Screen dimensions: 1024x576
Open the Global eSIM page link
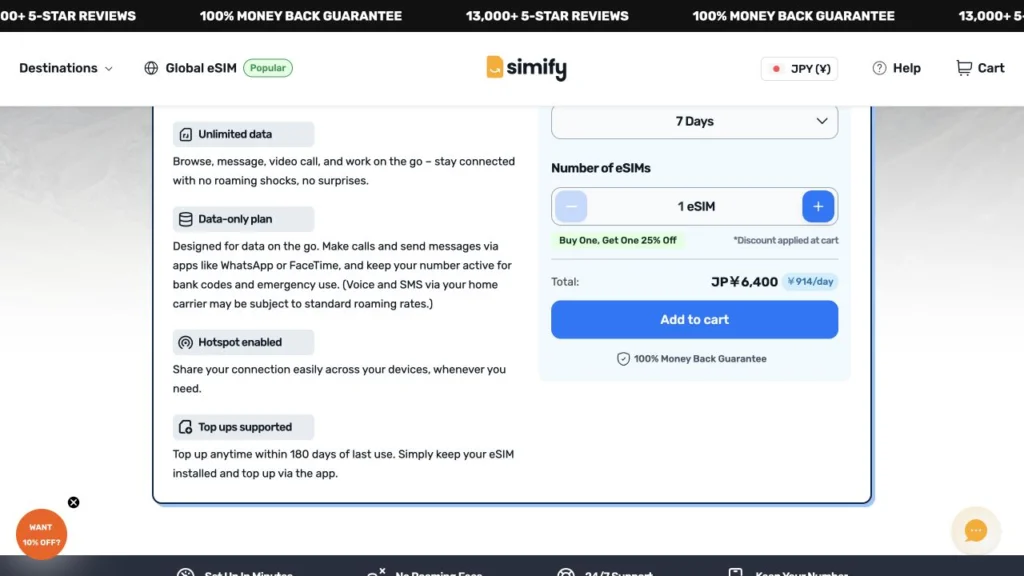click(x=200, y=68)
